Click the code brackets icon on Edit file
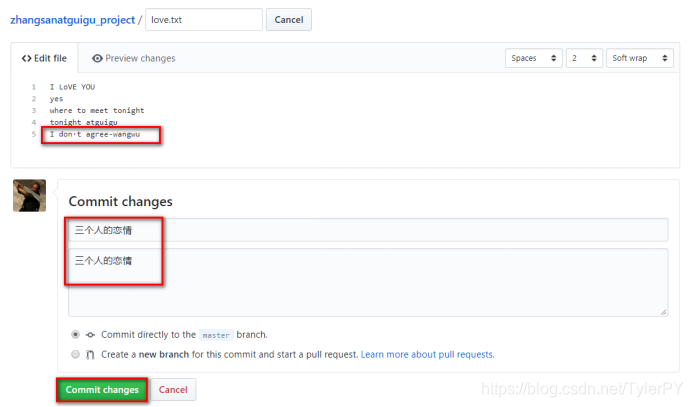Viewport: 693px width, 407px height. point(27,58)
